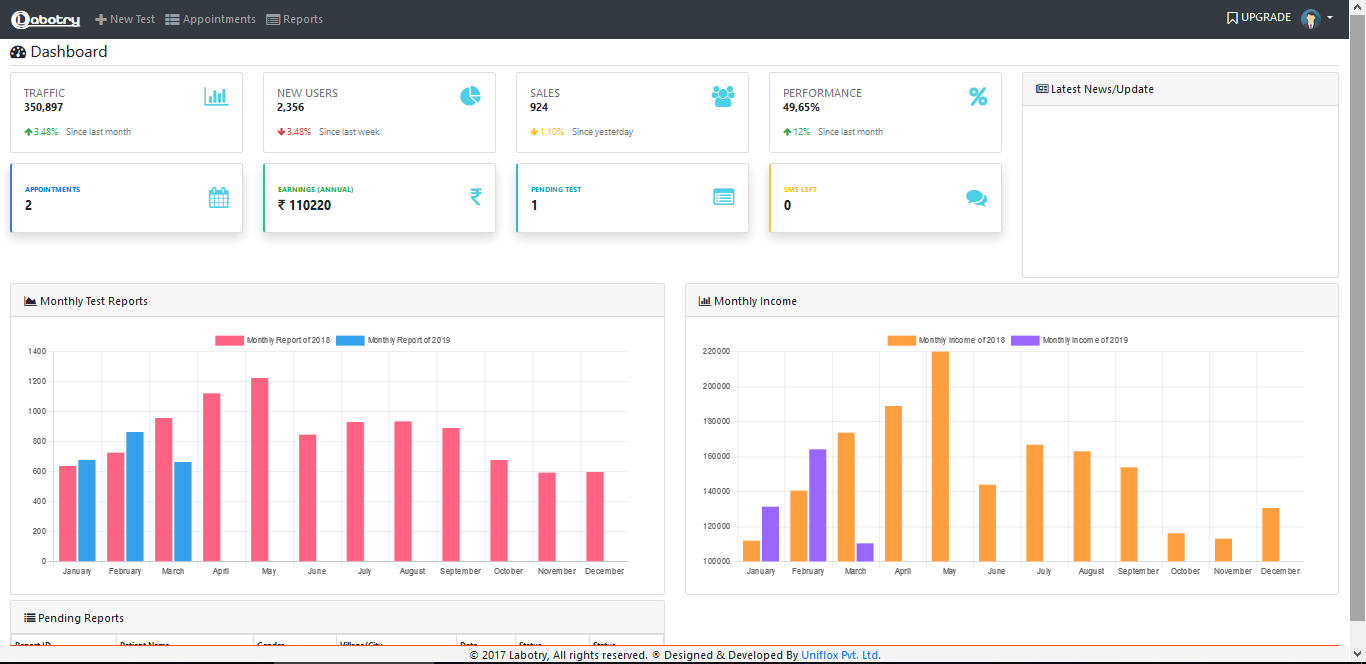Image resolution: width=1366 pixels, height=664 pixels.
Task: Click the 220000 axis label in Monthly Income
Action: (716, 351)
